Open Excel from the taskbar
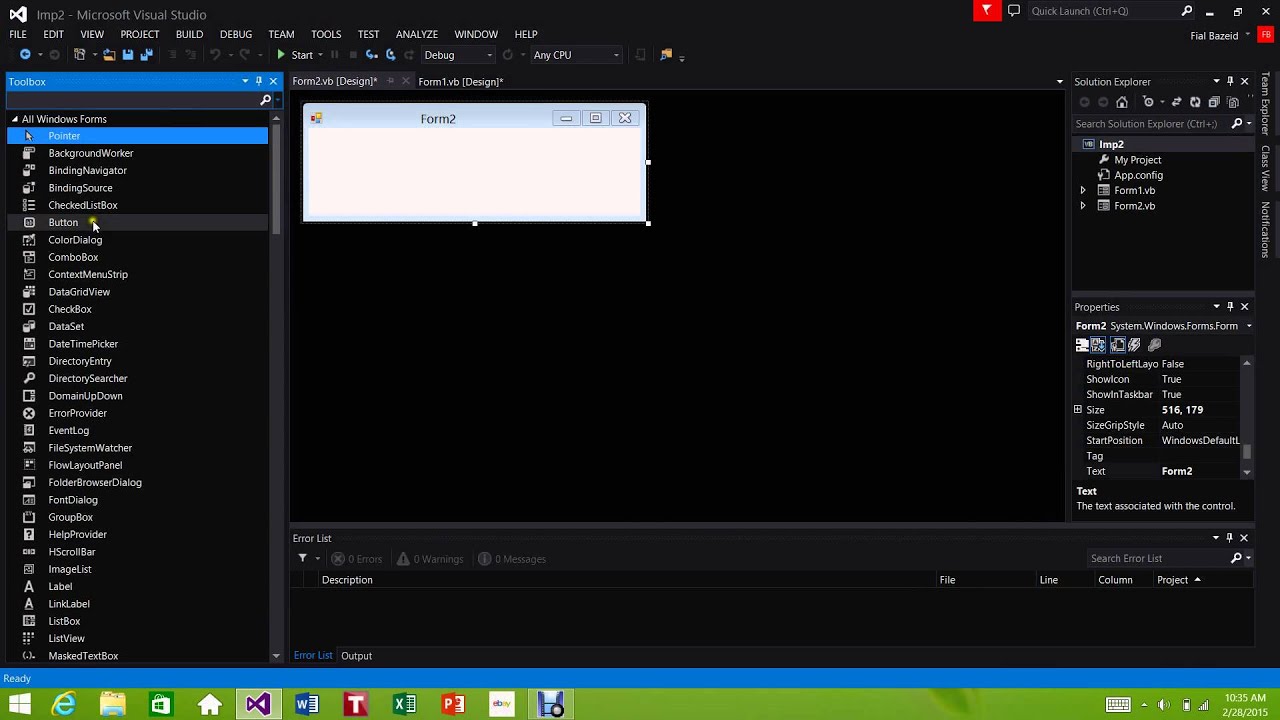Screen dimensions: 1280x720 click(x=404, y=704)
